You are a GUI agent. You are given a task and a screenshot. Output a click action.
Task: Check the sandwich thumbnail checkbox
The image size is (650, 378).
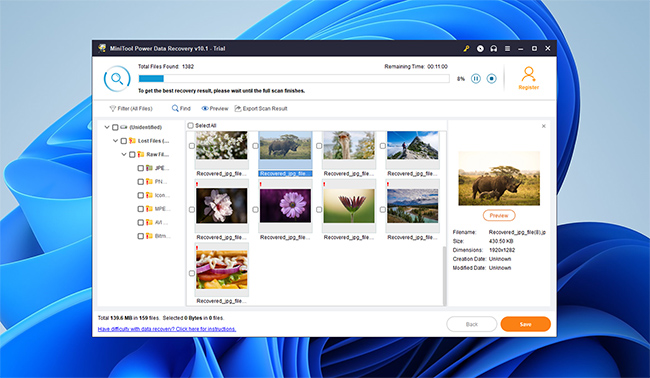tap(192, 274)
